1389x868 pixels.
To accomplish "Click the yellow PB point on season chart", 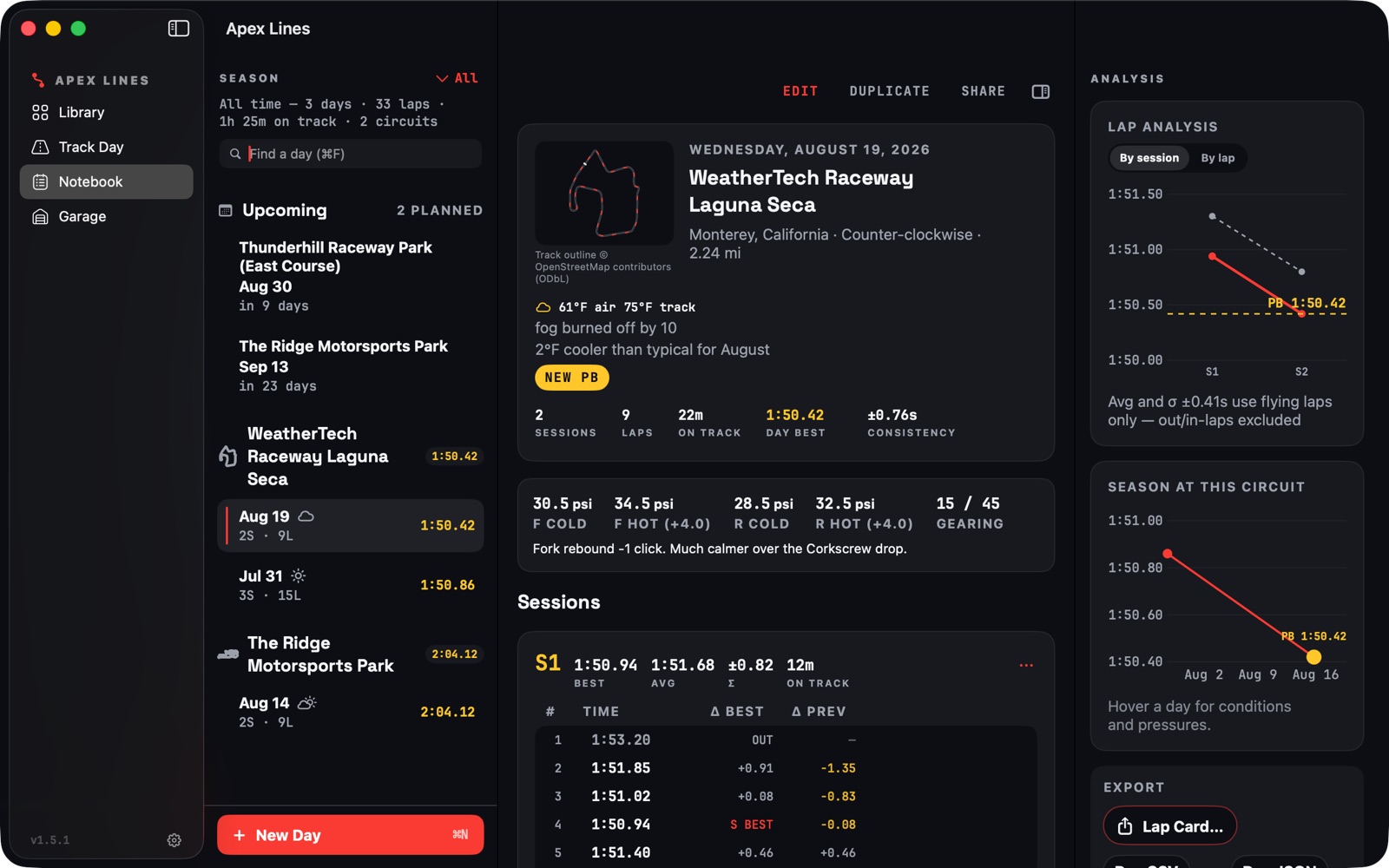I will click(1313, 657).
